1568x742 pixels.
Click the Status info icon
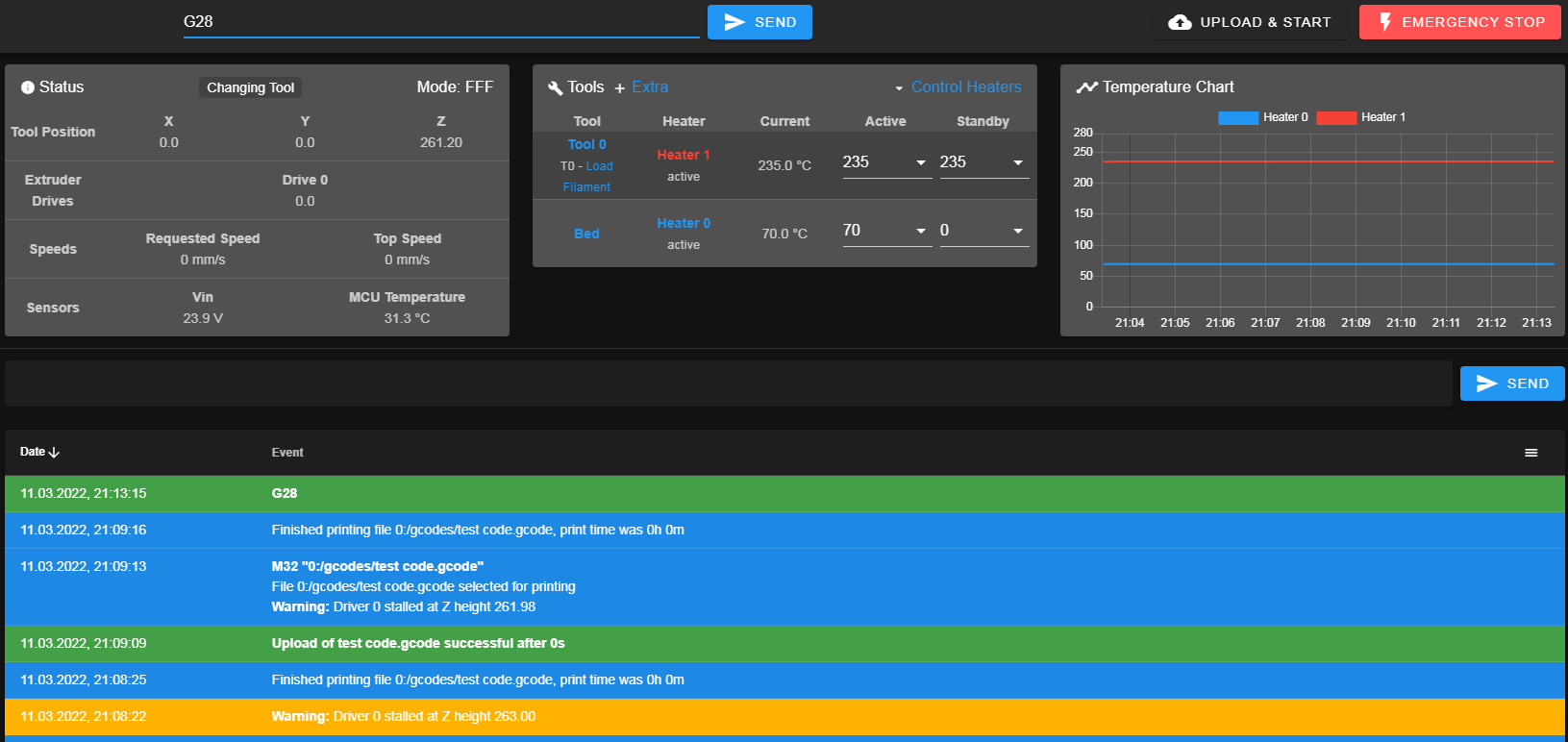pyautogui.click(x=28, y=87)
